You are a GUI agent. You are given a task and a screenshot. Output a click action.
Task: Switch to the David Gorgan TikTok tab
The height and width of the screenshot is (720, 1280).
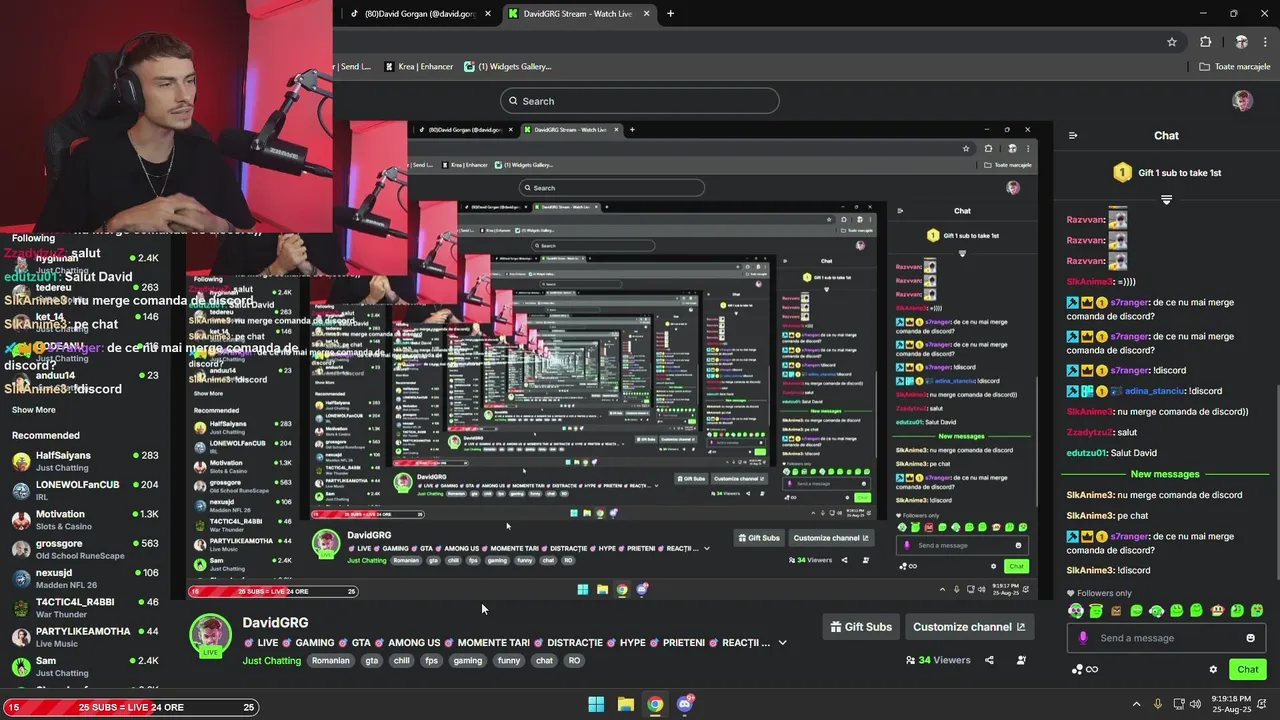point(419,14)
